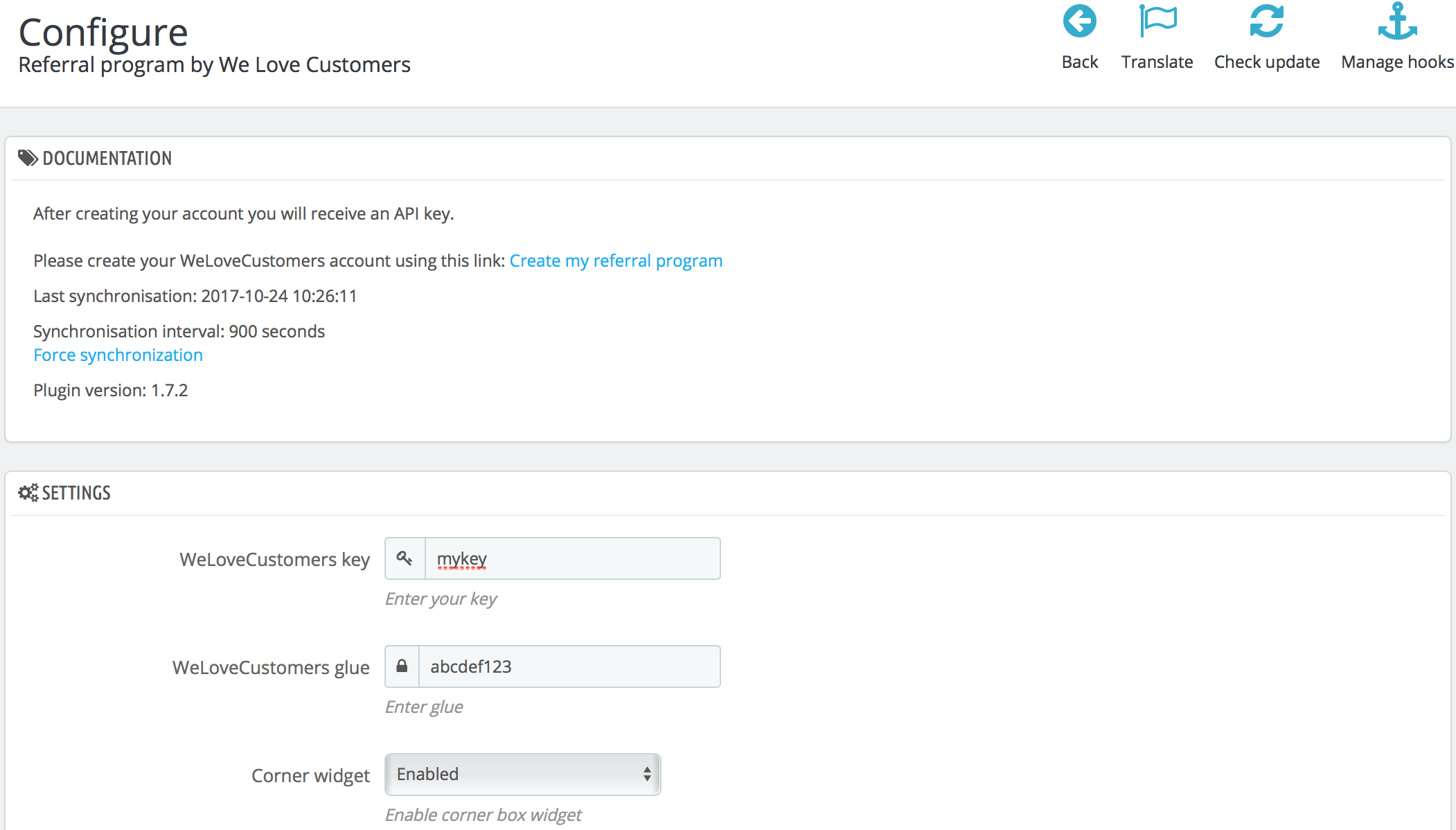Click the Manage hooks label
1456x830 pixels.
pyautogui.click(x=1397, y=62)
